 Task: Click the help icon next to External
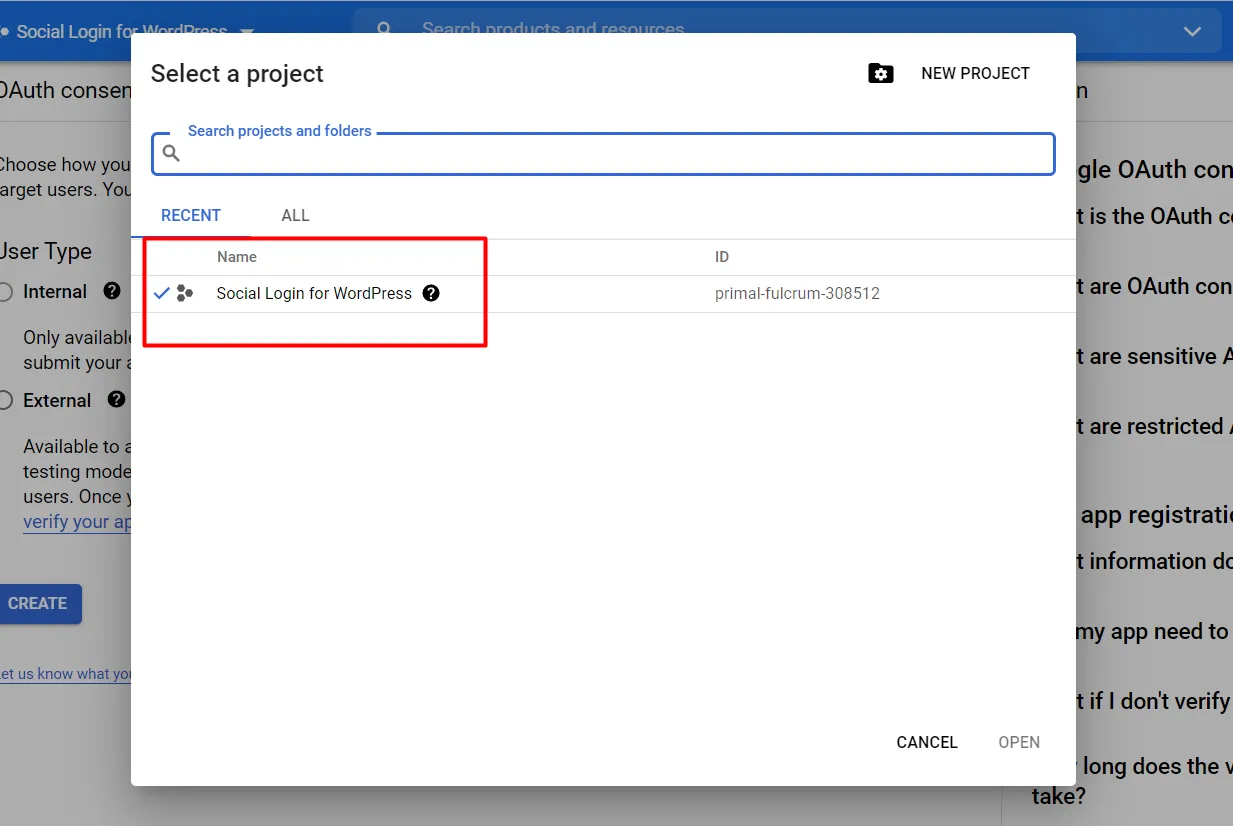click(116, 399)
